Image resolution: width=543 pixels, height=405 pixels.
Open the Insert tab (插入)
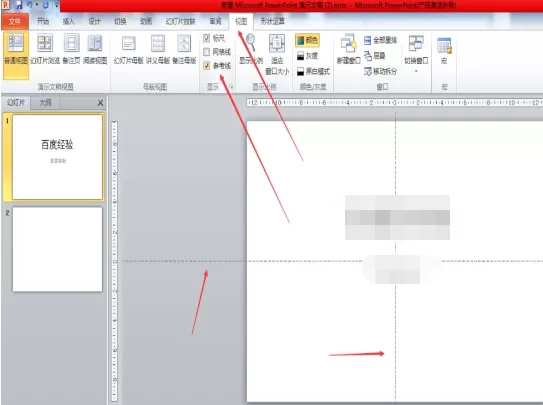(x=69, y=21)
